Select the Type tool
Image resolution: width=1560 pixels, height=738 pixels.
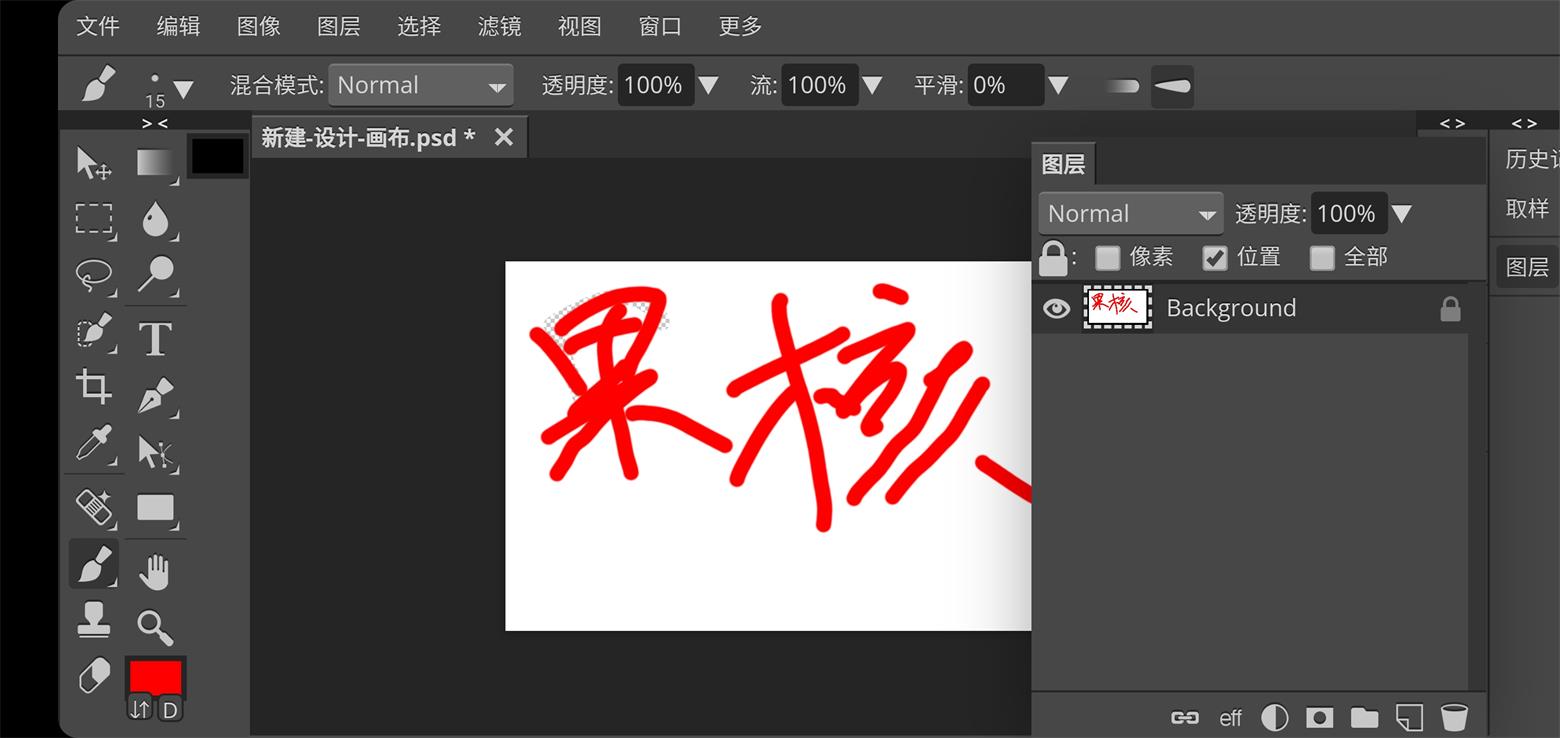pyautogui.click(x=155, y=339)
